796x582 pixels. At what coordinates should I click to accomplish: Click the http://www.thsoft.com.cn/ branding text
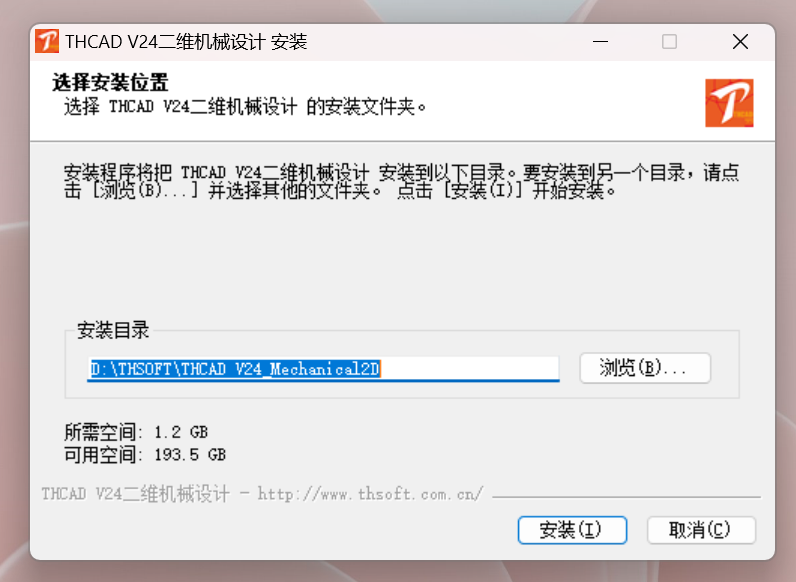pos(371,494)
